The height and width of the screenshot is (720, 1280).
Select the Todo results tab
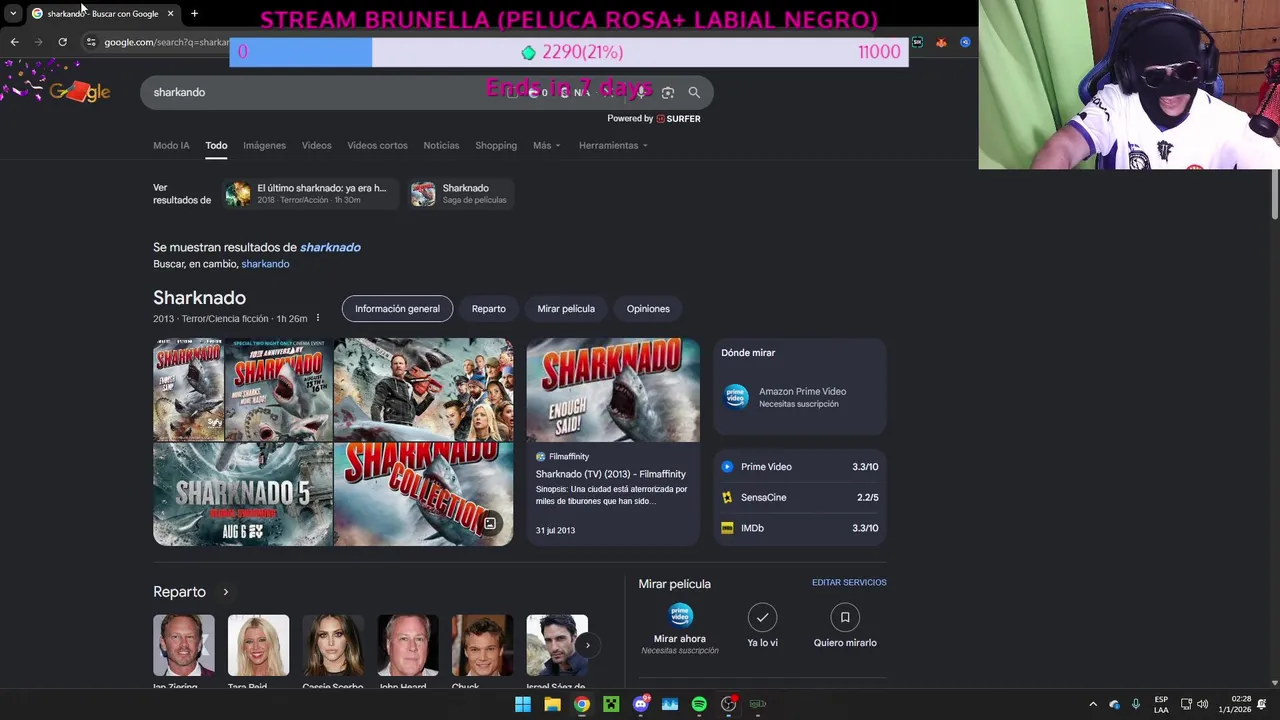pyautogui.click(x=216, y=145)
